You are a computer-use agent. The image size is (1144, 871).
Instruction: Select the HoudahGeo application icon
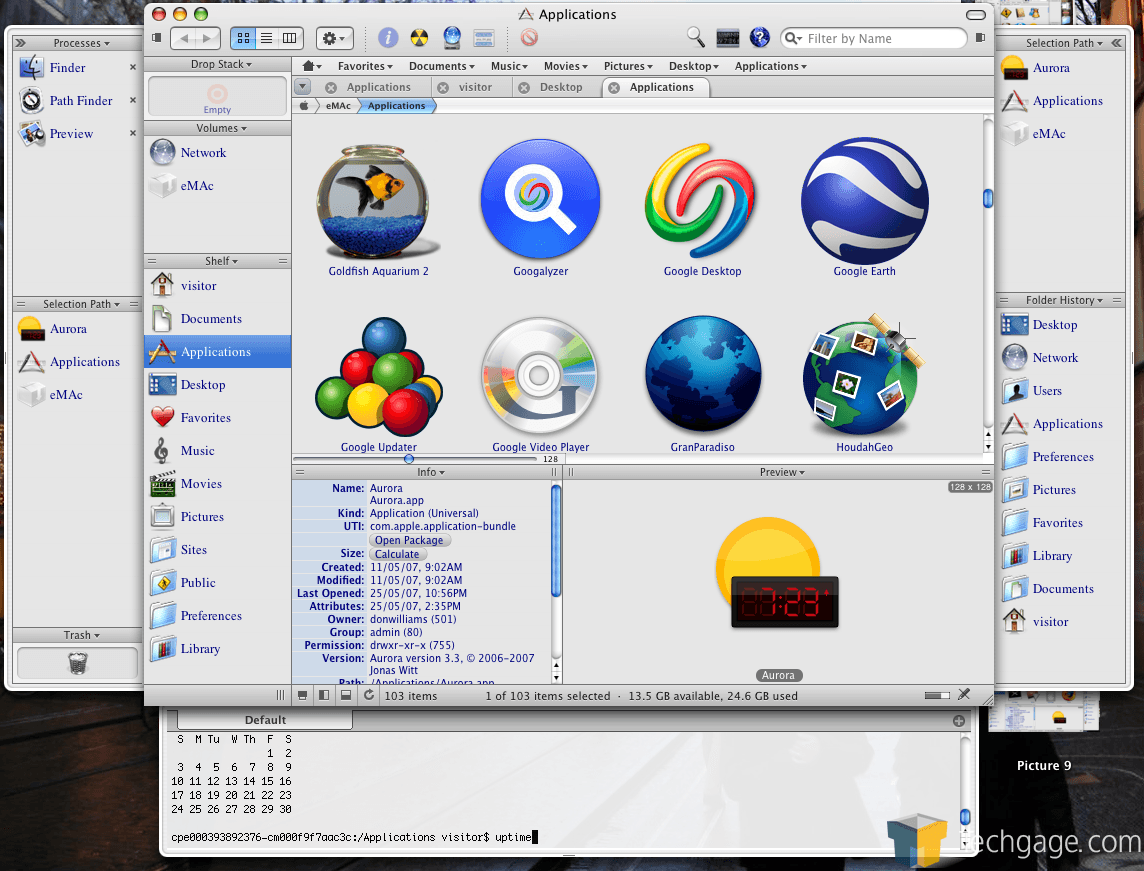pos(863,375)
